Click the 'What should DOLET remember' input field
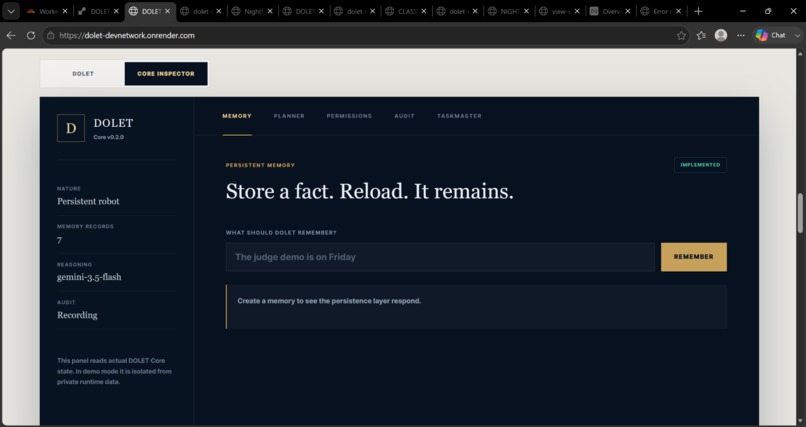Screen dimensions: 806x427 (x=440, y=257)
